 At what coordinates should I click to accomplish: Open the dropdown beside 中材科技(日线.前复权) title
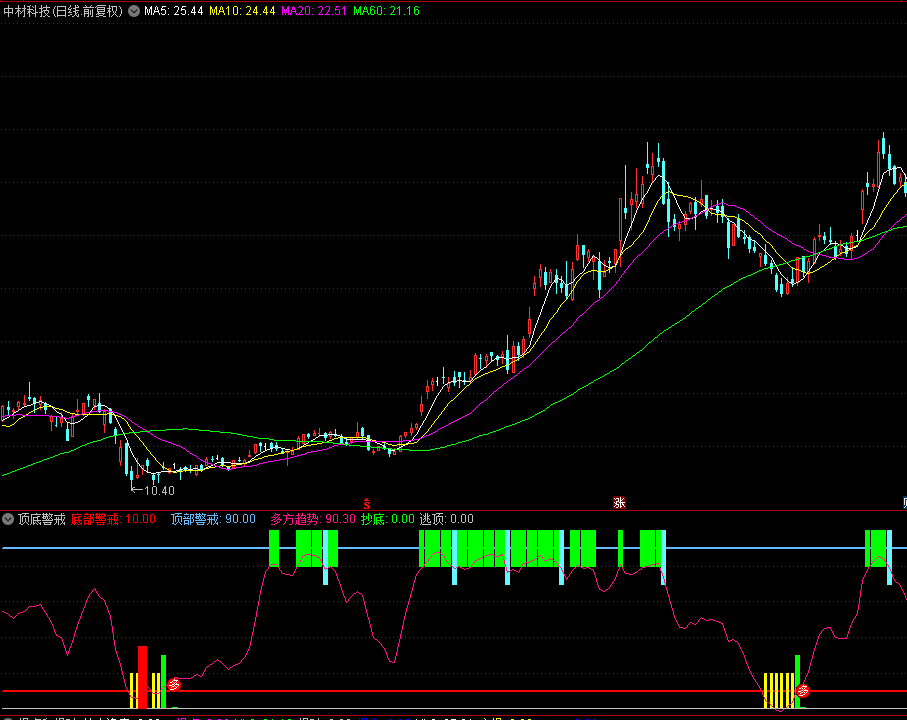(134, 11)
